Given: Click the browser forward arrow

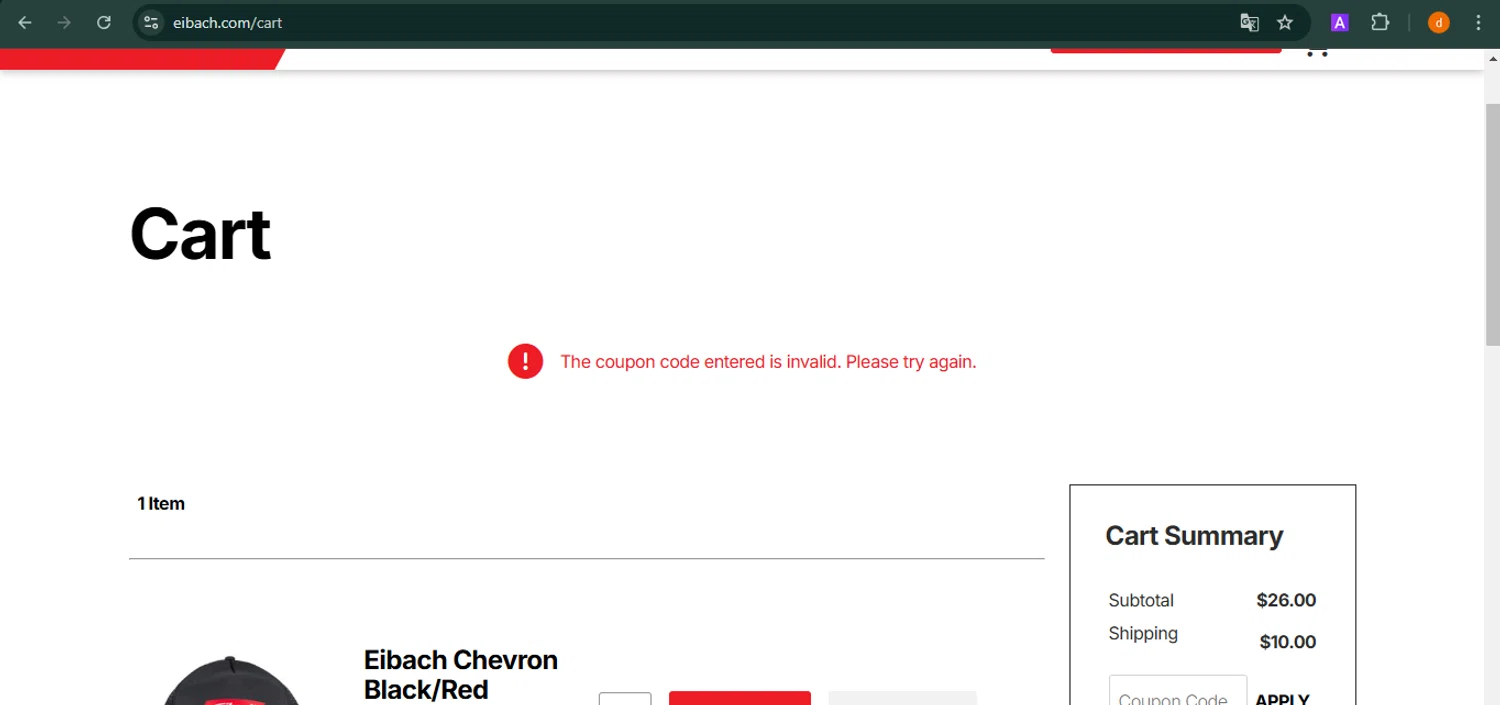Looking at the screenshot, I should (x=64, y=22).
